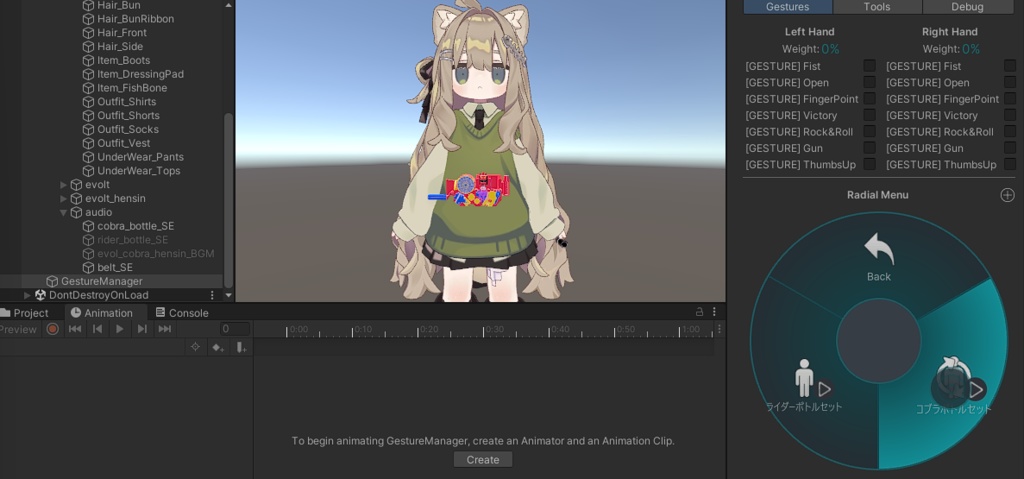Jump to first keyframe in Animation

point(75,329)
